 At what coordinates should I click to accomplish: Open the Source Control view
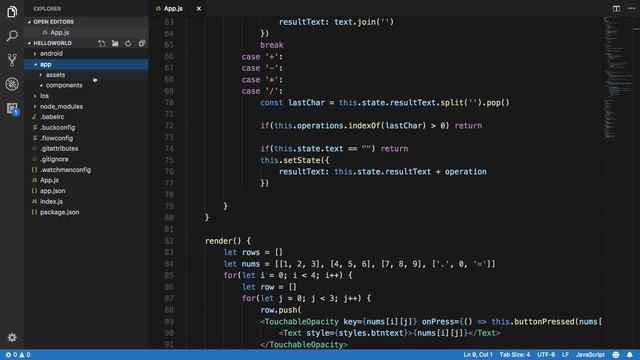[x=12, y=60]
